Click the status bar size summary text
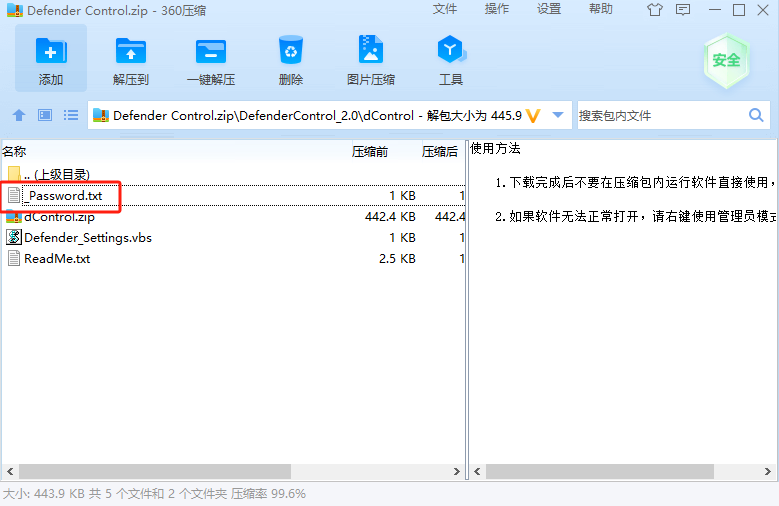The image size is (779, 506). click(154, 494)
